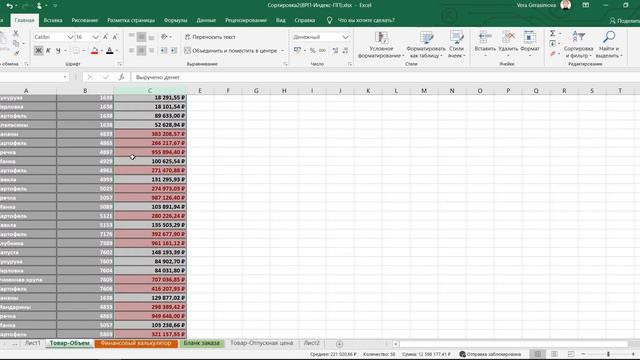This screenshot has width=640, height=360.
Task: Select column C header
Action: (150, 91)
